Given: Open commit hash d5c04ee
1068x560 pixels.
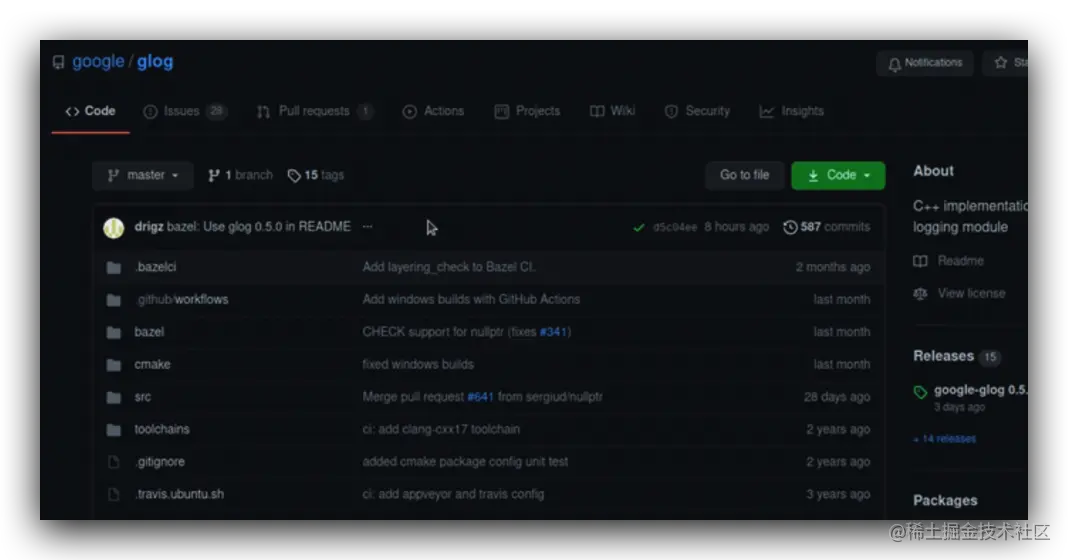Looking at the screenshot, I should (675, 228).
